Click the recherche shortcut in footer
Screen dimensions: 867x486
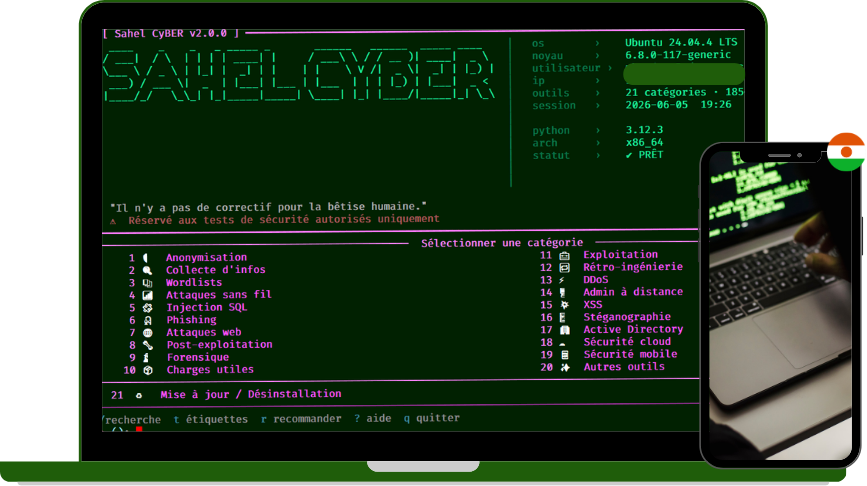pos(132,420)
